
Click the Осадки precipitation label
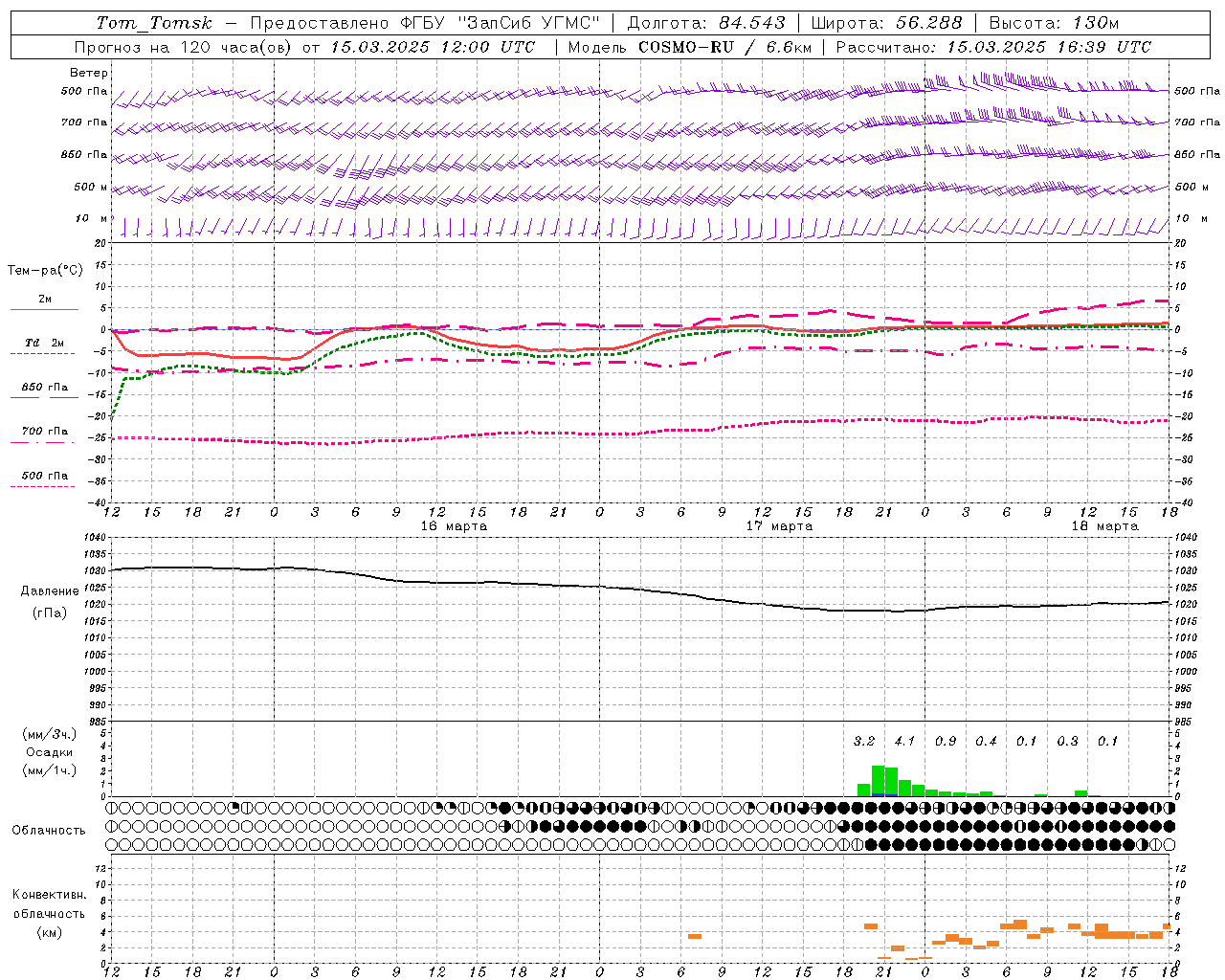(x=50, y=752)
